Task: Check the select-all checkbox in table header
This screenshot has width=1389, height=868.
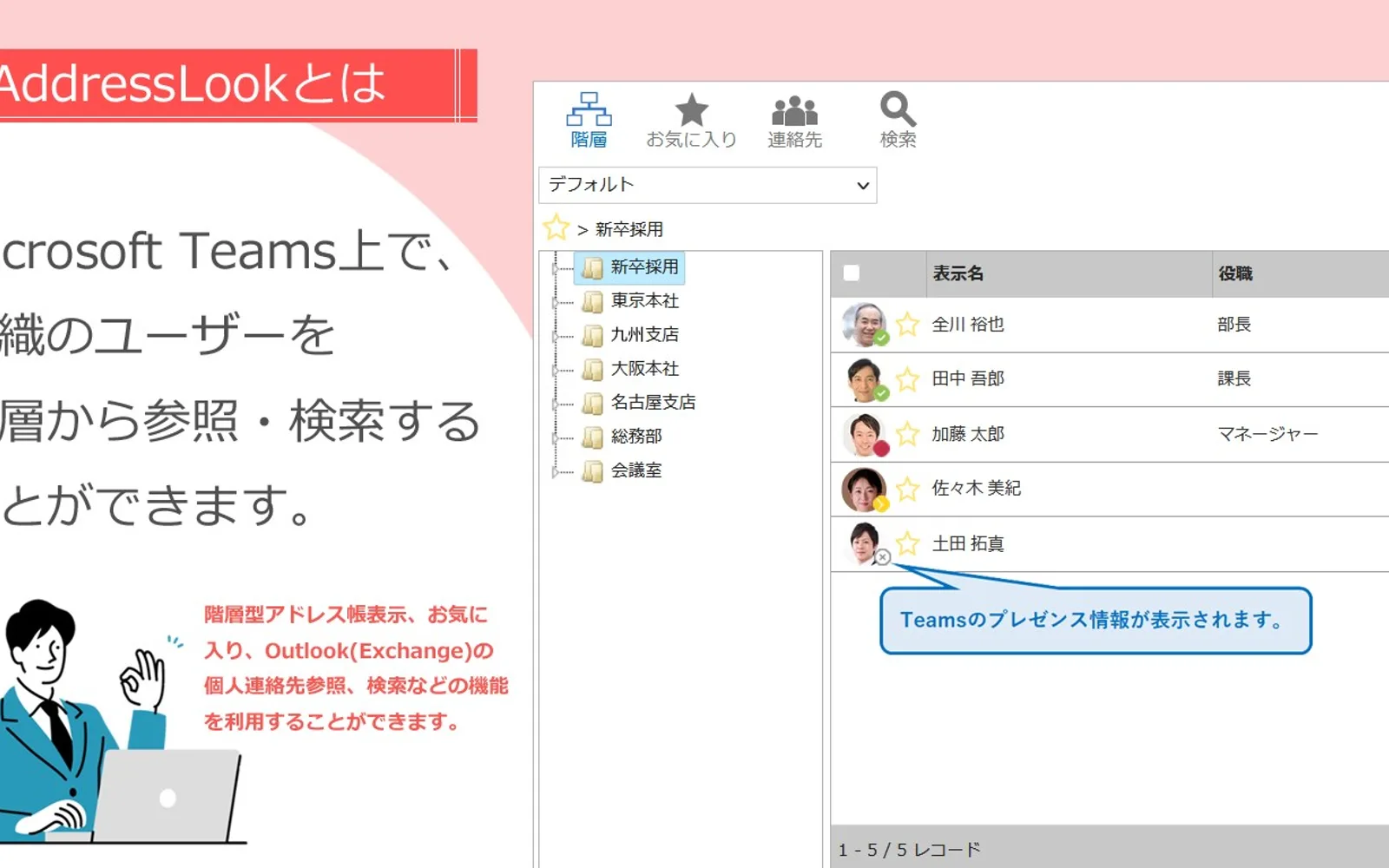Action: [x=852, y=273]
